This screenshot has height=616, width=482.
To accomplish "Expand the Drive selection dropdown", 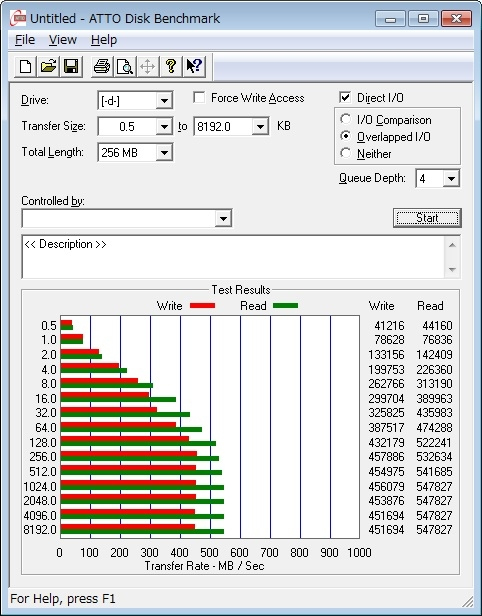I will [164, 101].
